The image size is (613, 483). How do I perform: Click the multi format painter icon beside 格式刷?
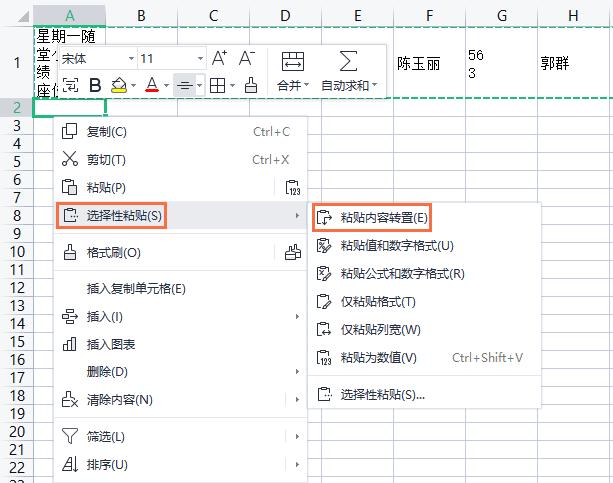tap(292, 253)
